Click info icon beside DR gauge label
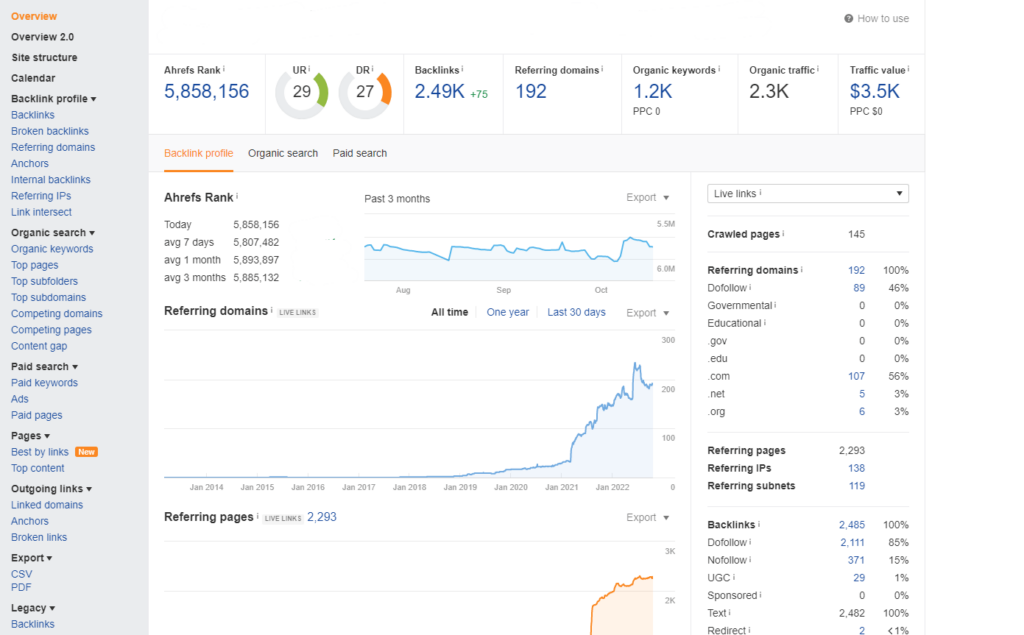Viewport: 1024px width, 635px height. pyautogui.click(x=372, y=68)
